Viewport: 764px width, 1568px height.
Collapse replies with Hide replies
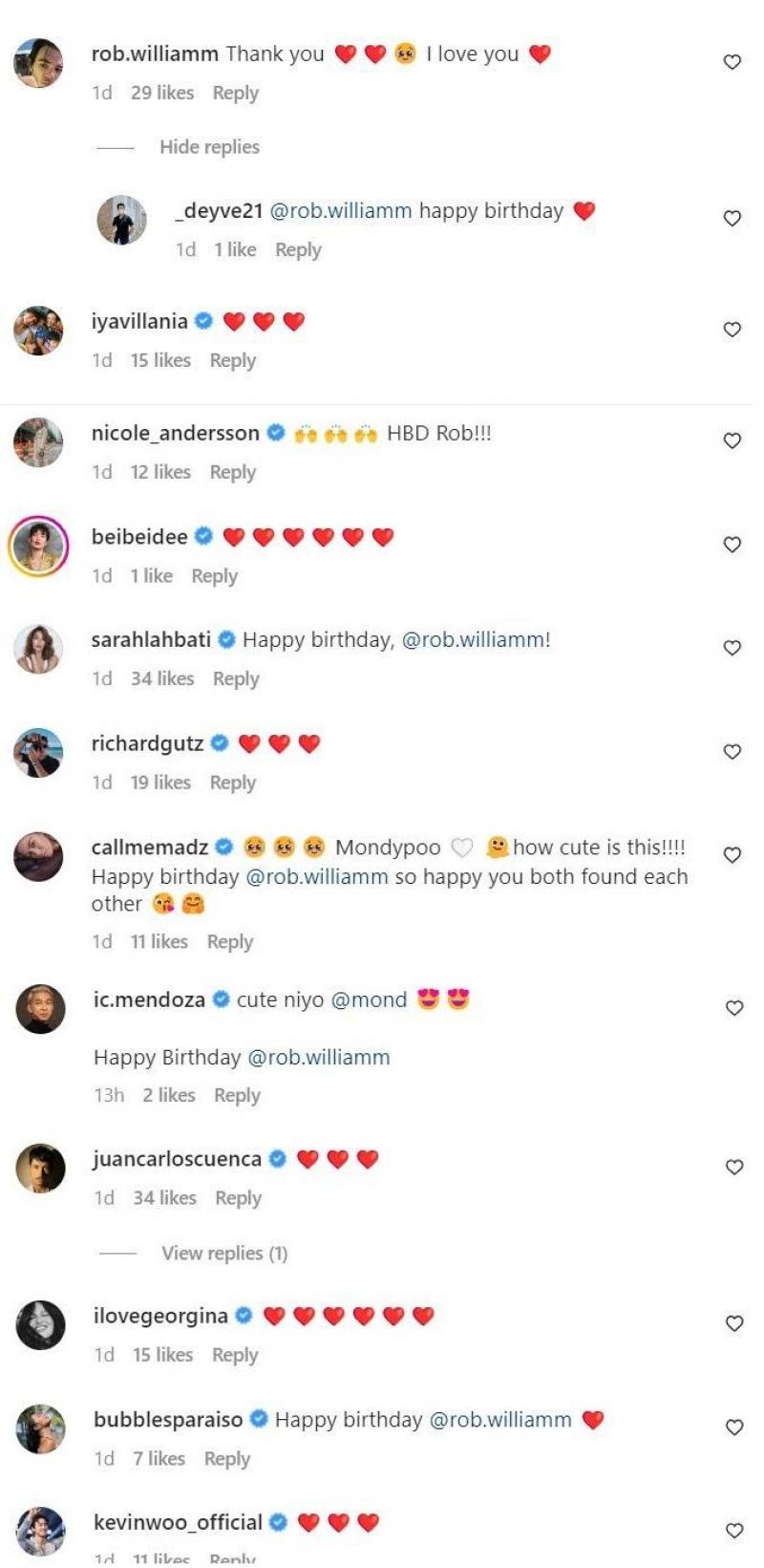pos(209,147)
